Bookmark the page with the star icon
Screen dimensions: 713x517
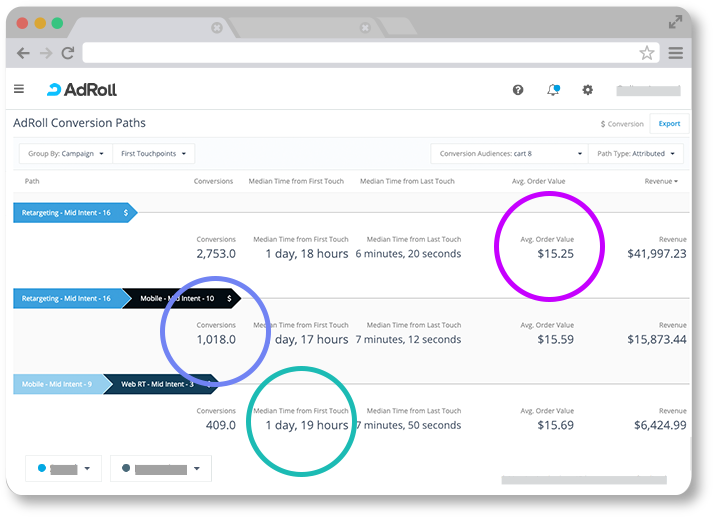click(x=647, y=53)
